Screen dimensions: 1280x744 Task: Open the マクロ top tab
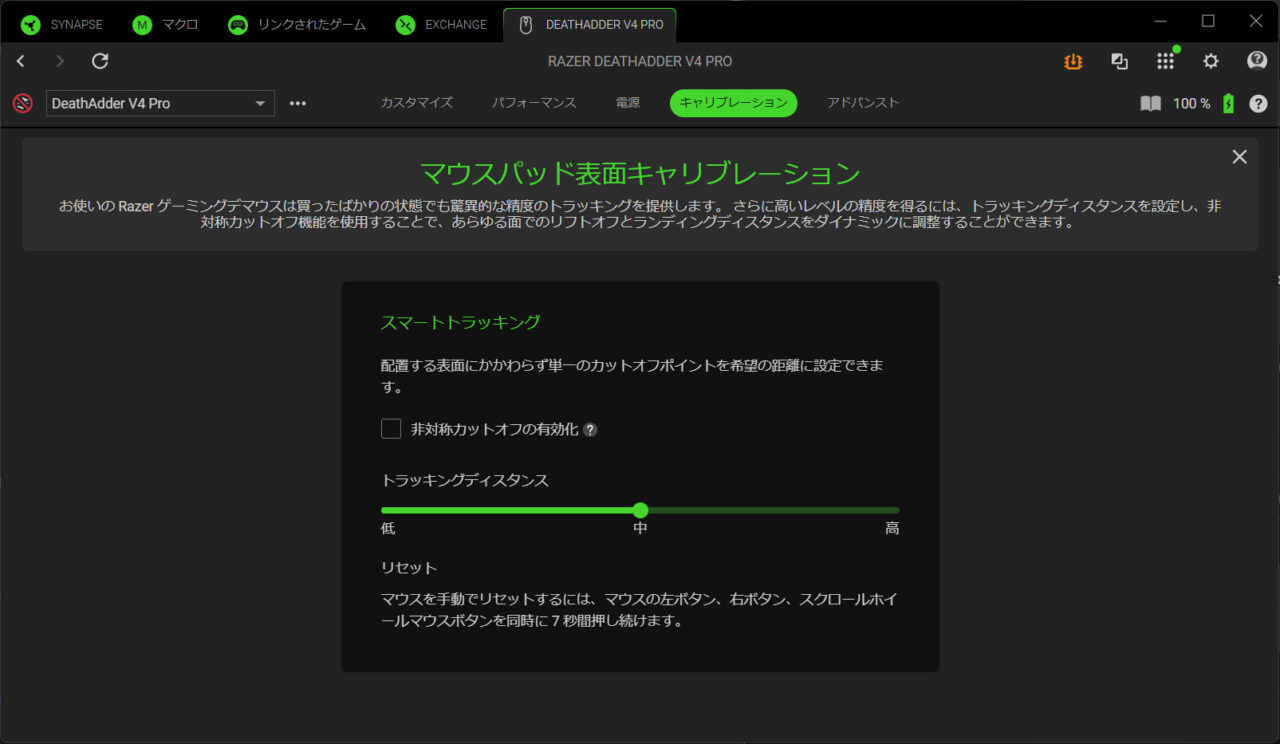pos(170,25)
